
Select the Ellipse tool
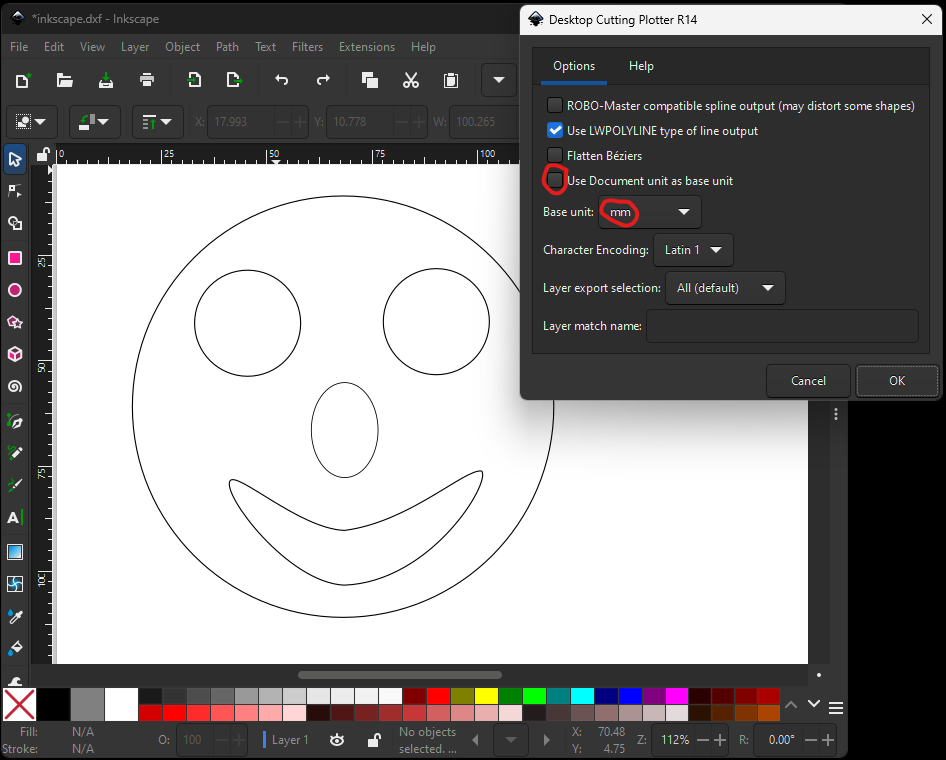pyautogui.click(x=14, y=290)
